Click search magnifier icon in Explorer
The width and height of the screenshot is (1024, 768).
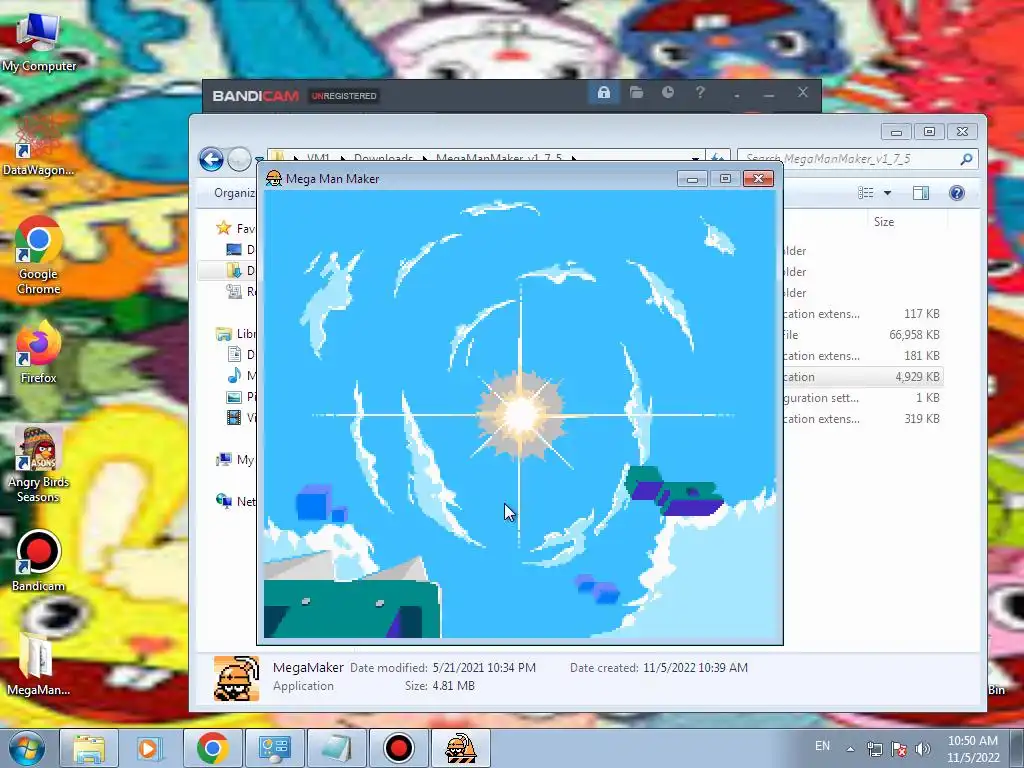click(967, 159)
